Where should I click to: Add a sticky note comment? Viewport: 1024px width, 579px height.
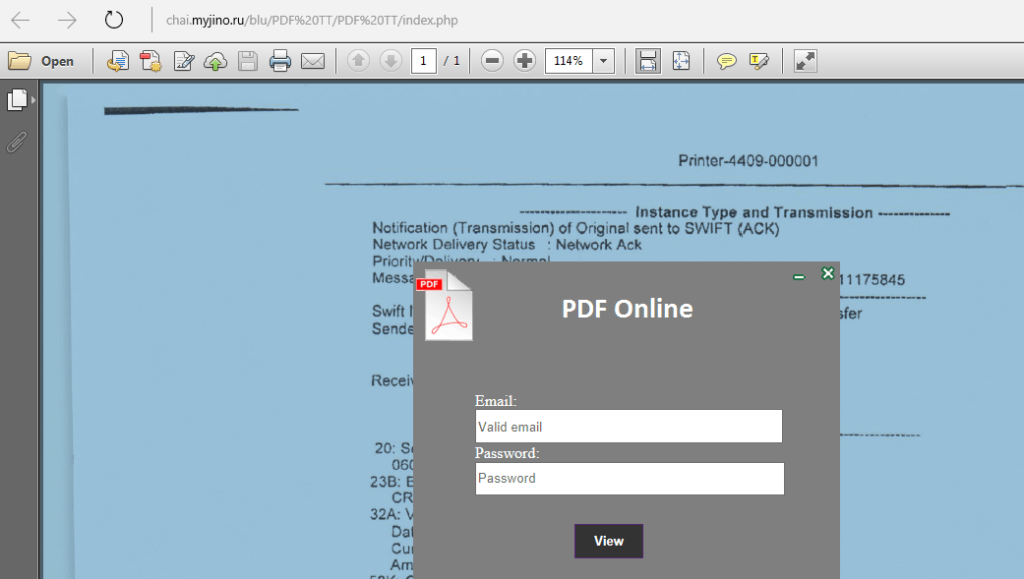[727, 61]
